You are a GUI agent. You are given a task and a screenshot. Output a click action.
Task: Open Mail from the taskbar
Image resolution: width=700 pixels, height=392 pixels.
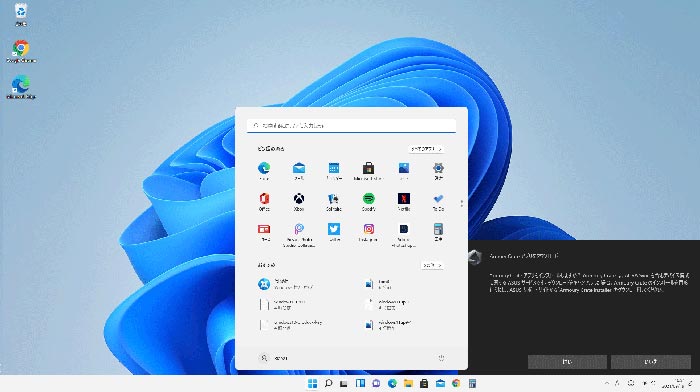coord(440,384)
